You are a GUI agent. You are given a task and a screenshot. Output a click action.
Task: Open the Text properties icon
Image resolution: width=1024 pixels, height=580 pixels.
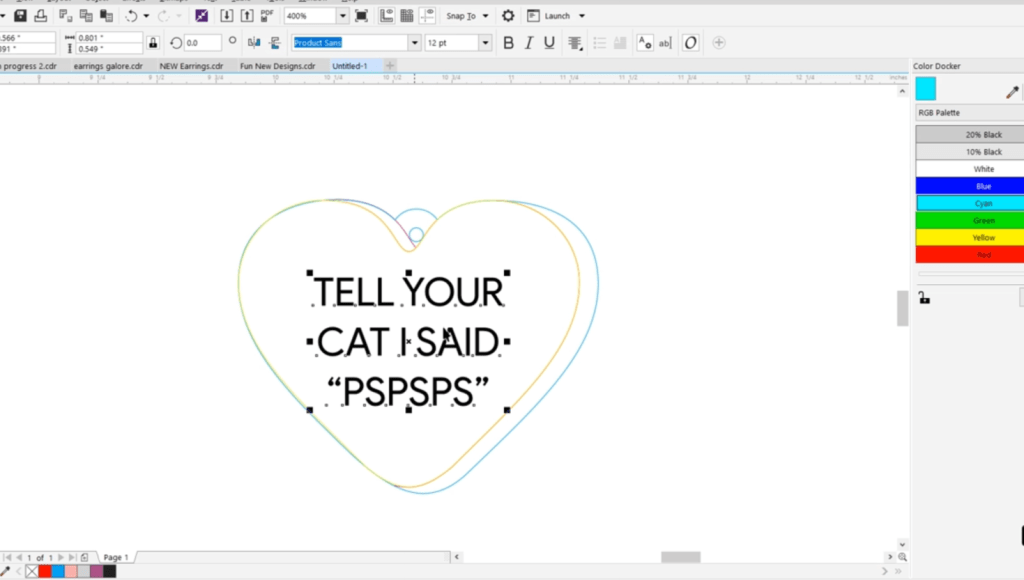tap(645, 43)
